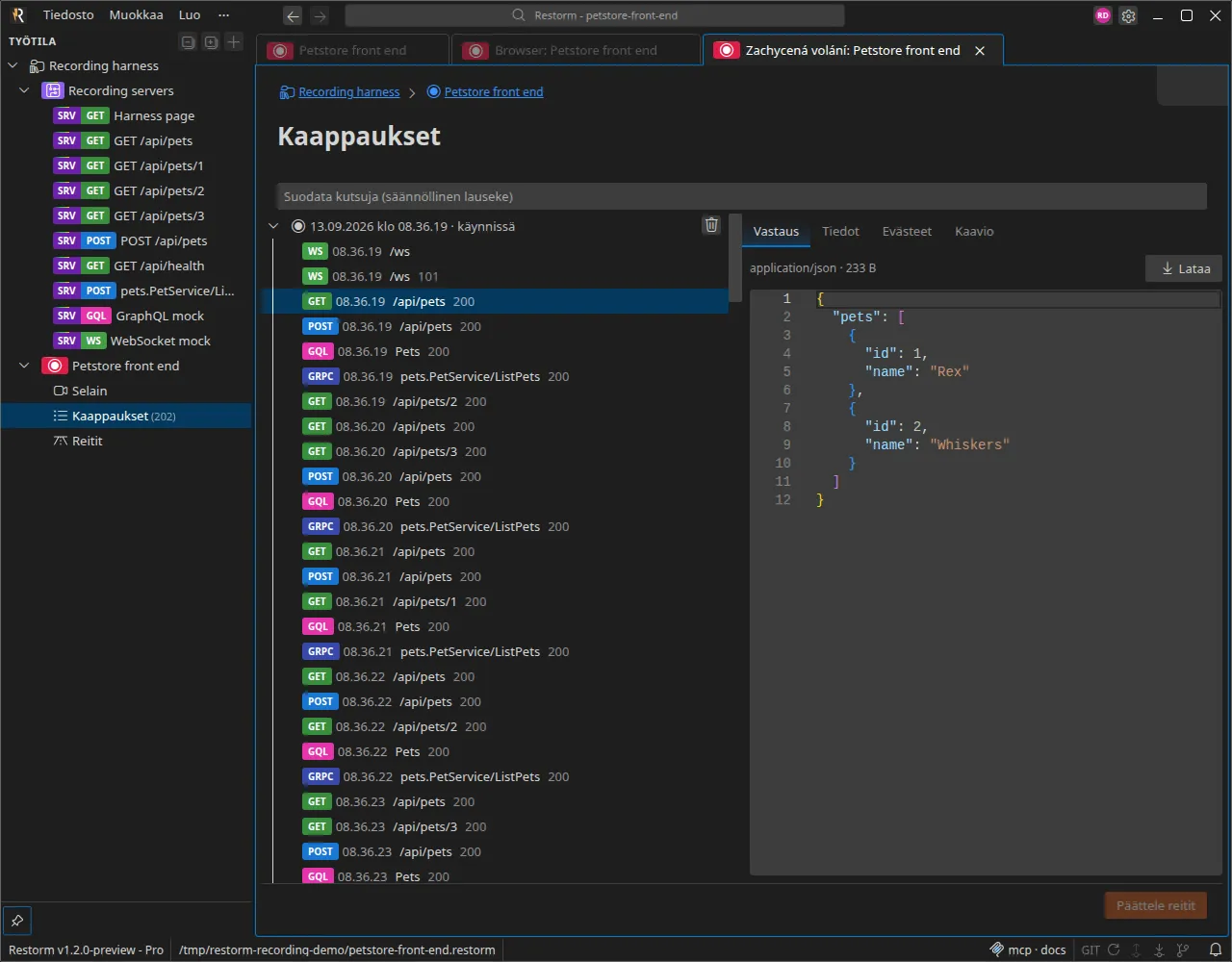
Task: Click the .restorm file path in status bar
Action: (337, 949)
